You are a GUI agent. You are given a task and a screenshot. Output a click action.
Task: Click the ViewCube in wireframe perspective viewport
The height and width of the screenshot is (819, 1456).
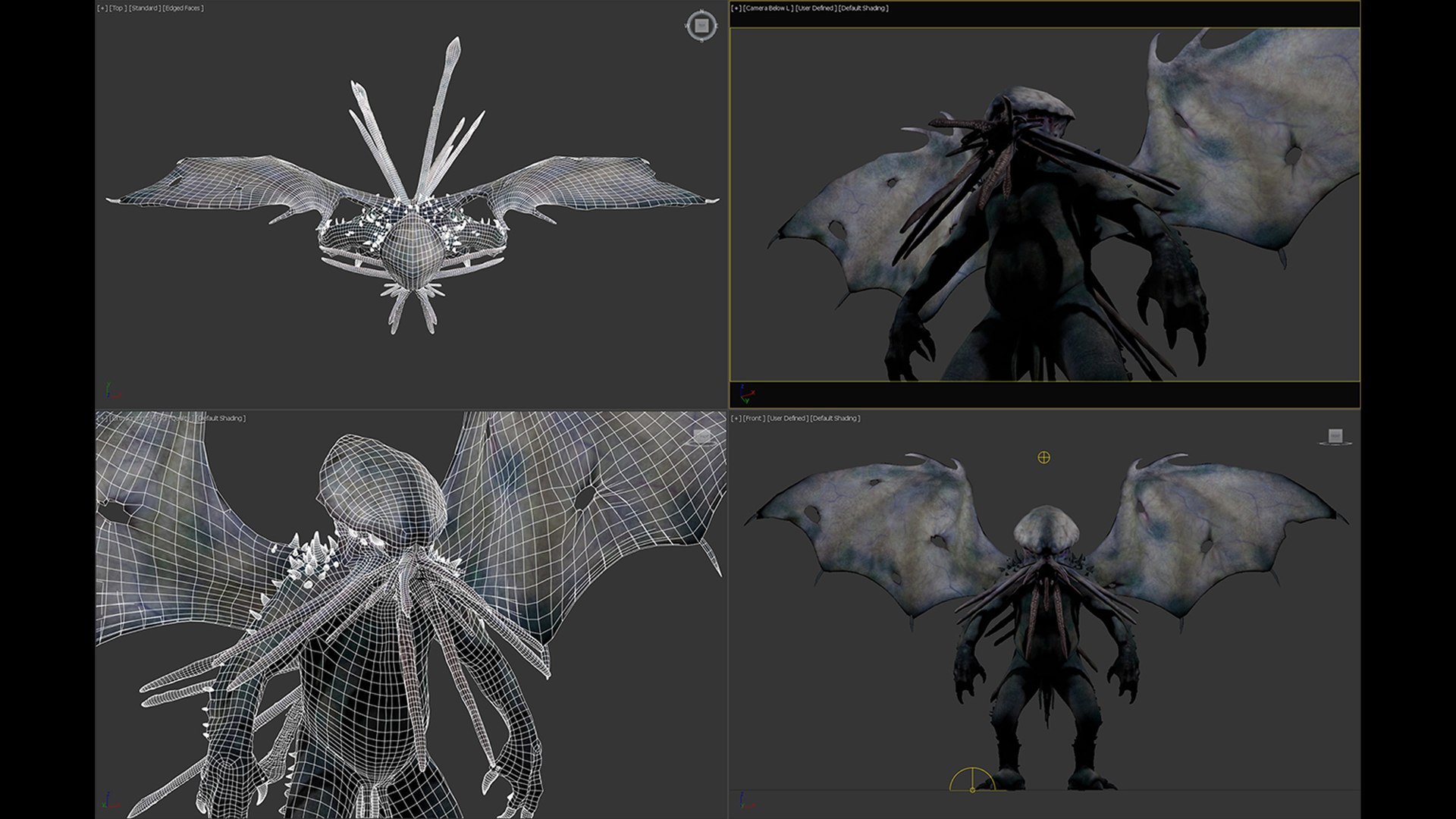[702, 436]
